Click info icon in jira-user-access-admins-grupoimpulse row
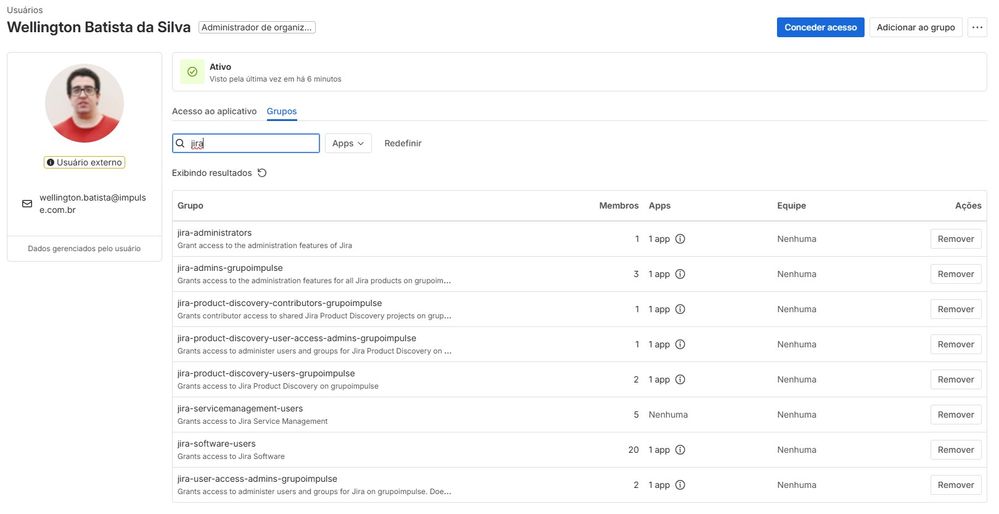Viewport: 999px width, 514px height. (680, 485)
